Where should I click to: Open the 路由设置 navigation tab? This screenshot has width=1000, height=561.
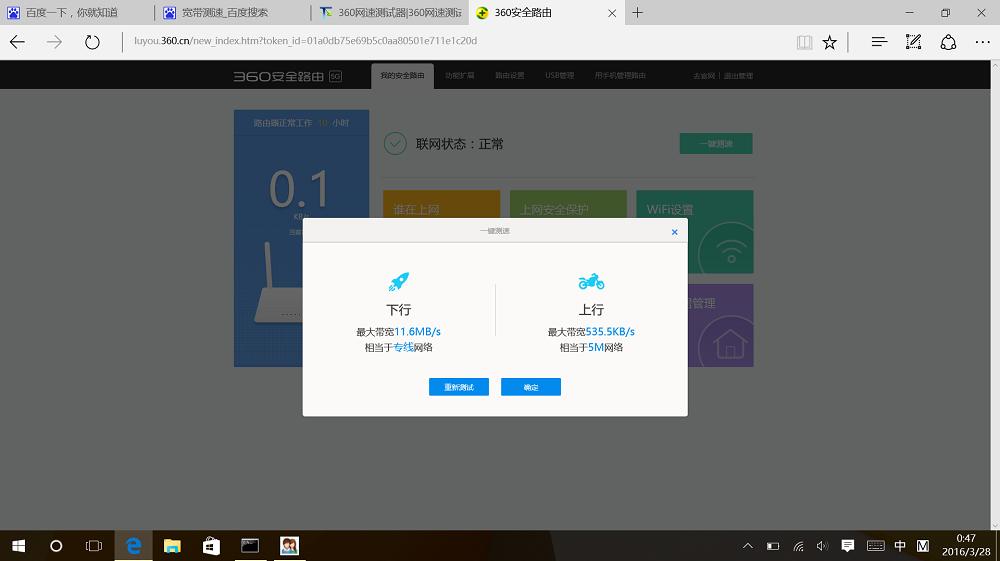[x=510, y=76]
